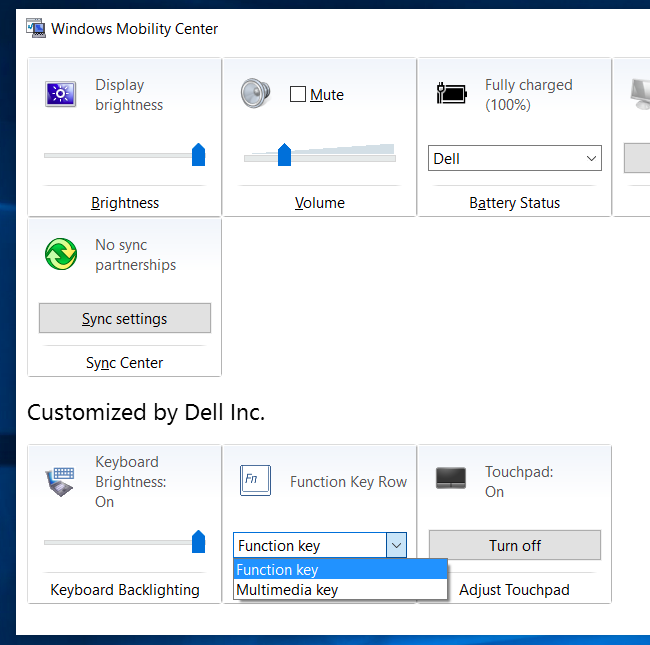This screenshot has width=650, height=645.
Task: Click the volume speaker icon
Action: coord(255,93)
